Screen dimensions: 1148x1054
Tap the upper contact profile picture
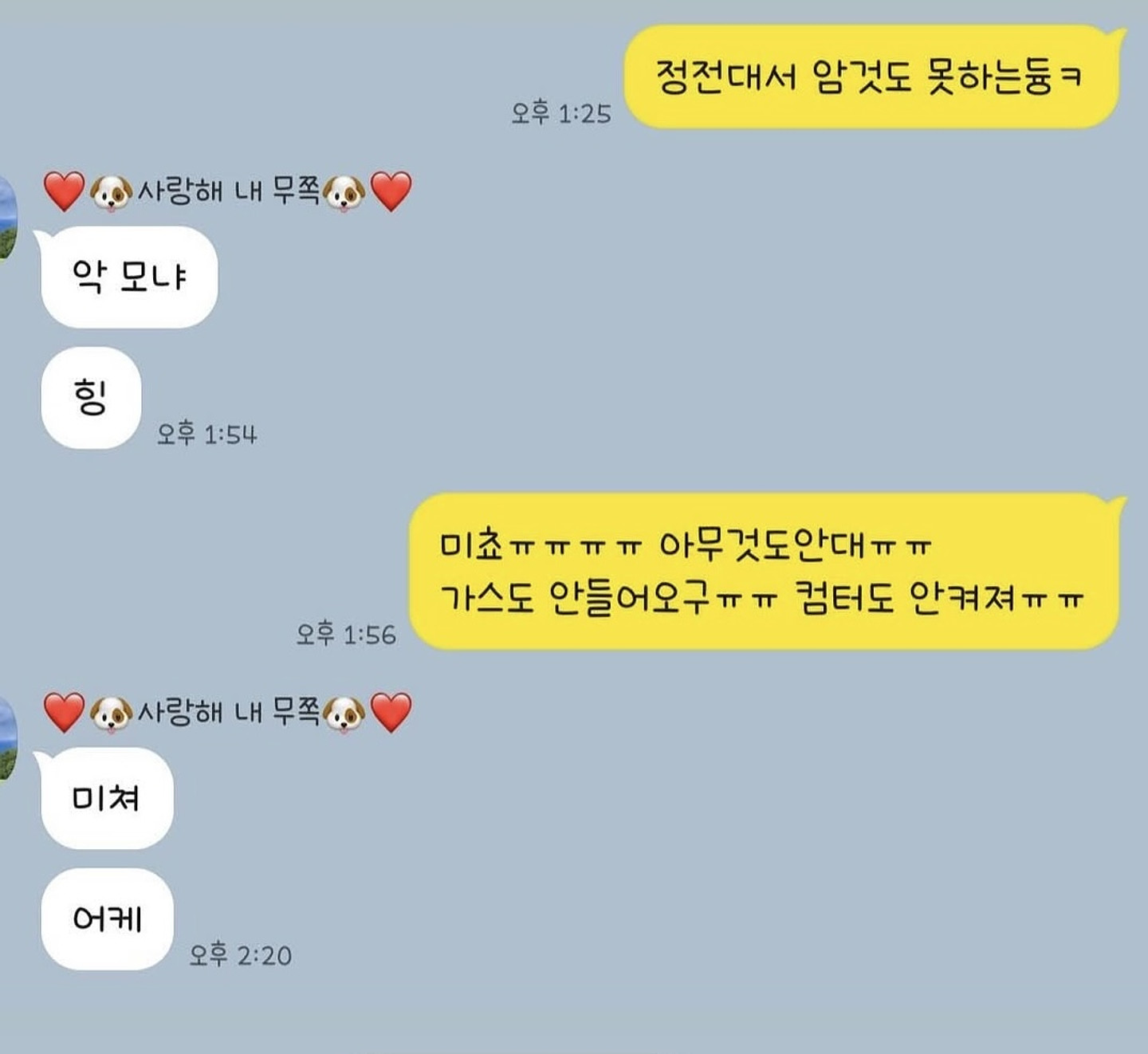point(7,217)
